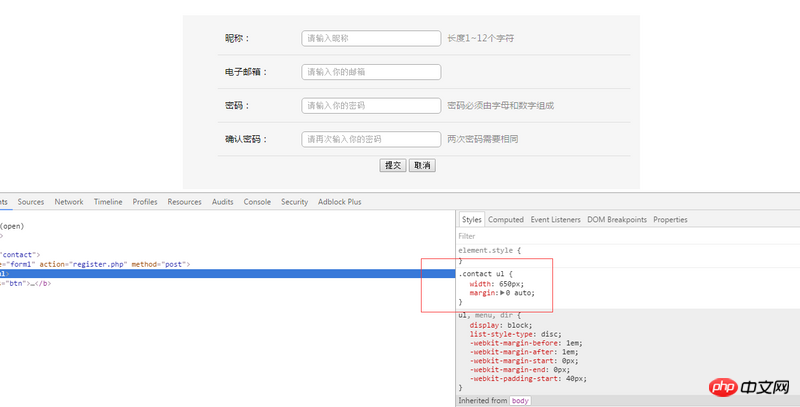This screenshot has width=800, height=407.
Task: Click the display: block declaration
Action: [501, 325]
